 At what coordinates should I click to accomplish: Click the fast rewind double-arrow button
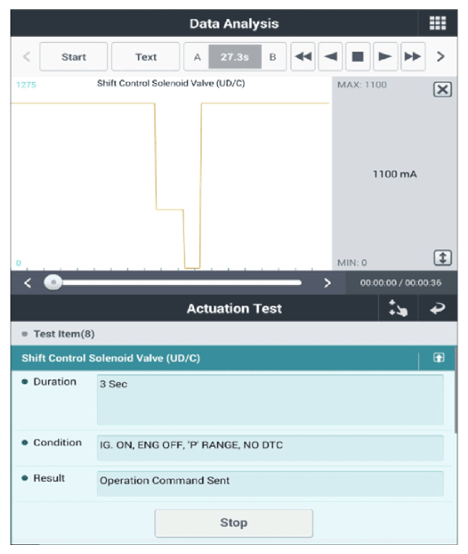(303, 57)
